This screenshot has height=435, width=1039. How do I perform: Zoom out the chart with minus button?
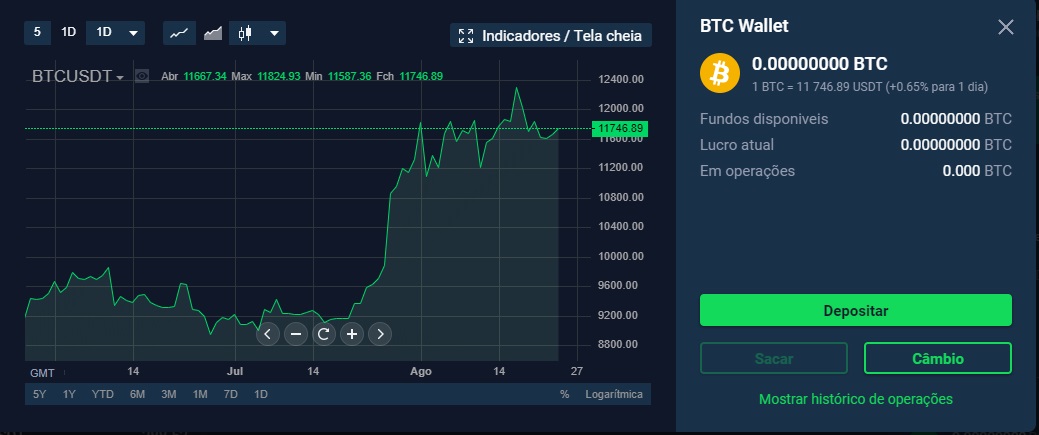click(295, 334)
